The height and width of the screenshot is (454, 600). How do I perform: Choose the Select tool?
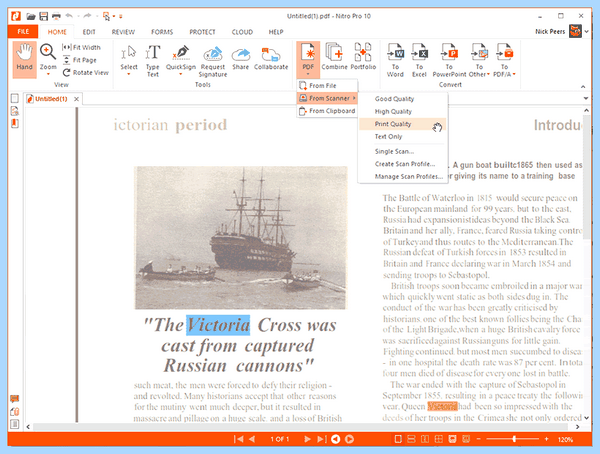point(129,59)
